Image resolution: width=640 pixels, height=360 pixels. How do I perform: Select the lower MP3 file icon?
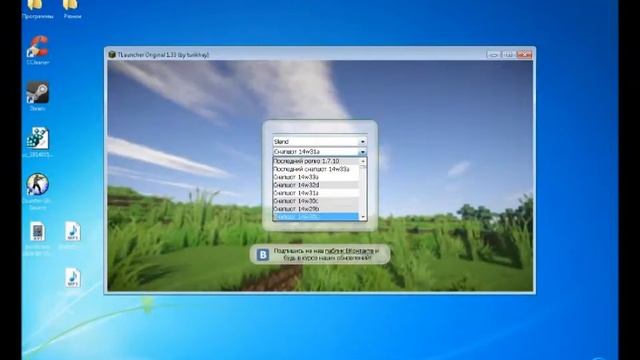(73, 278)
